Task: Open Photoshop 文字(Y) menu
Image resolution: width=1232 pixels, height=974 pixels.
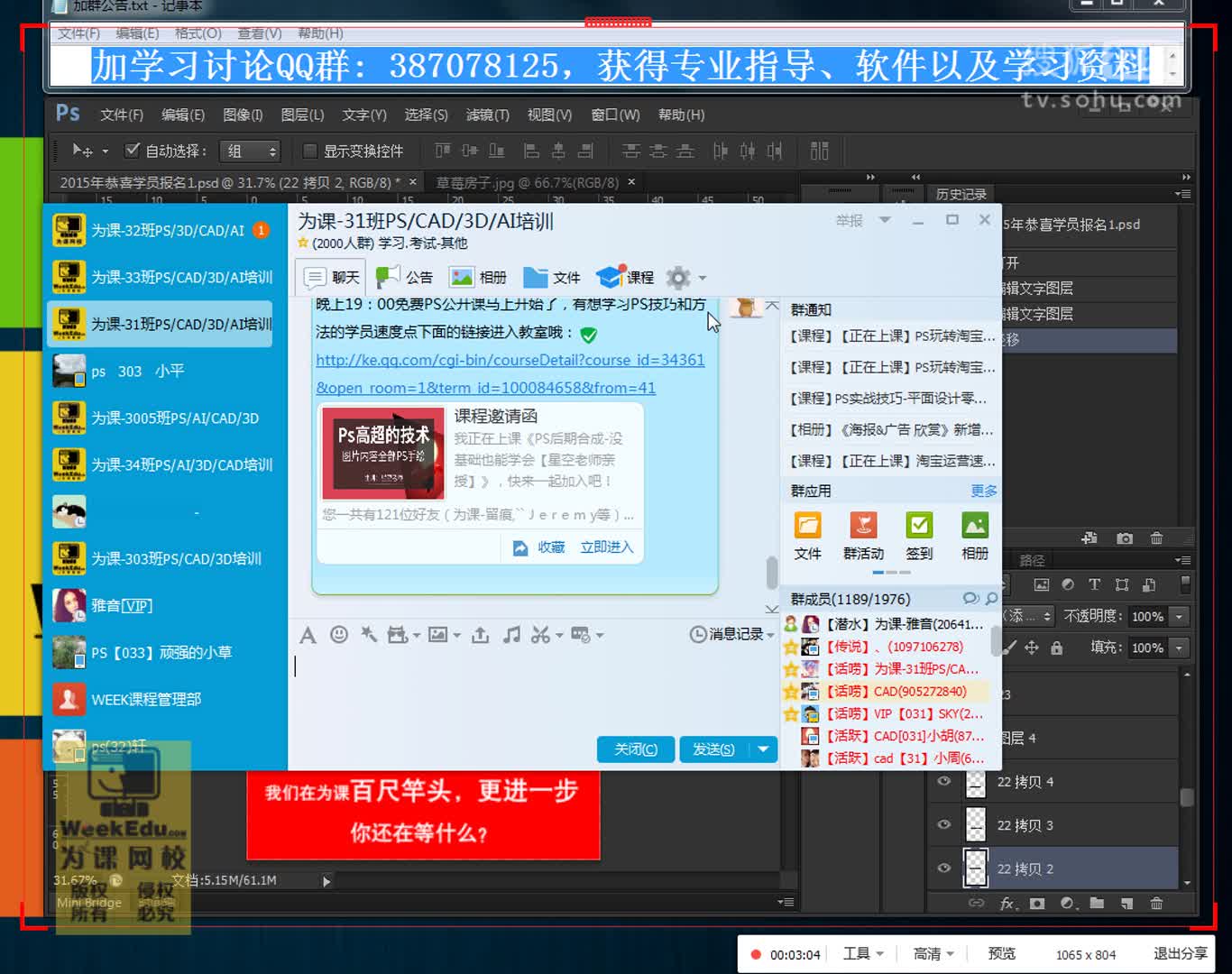Action: pos(364,115)
